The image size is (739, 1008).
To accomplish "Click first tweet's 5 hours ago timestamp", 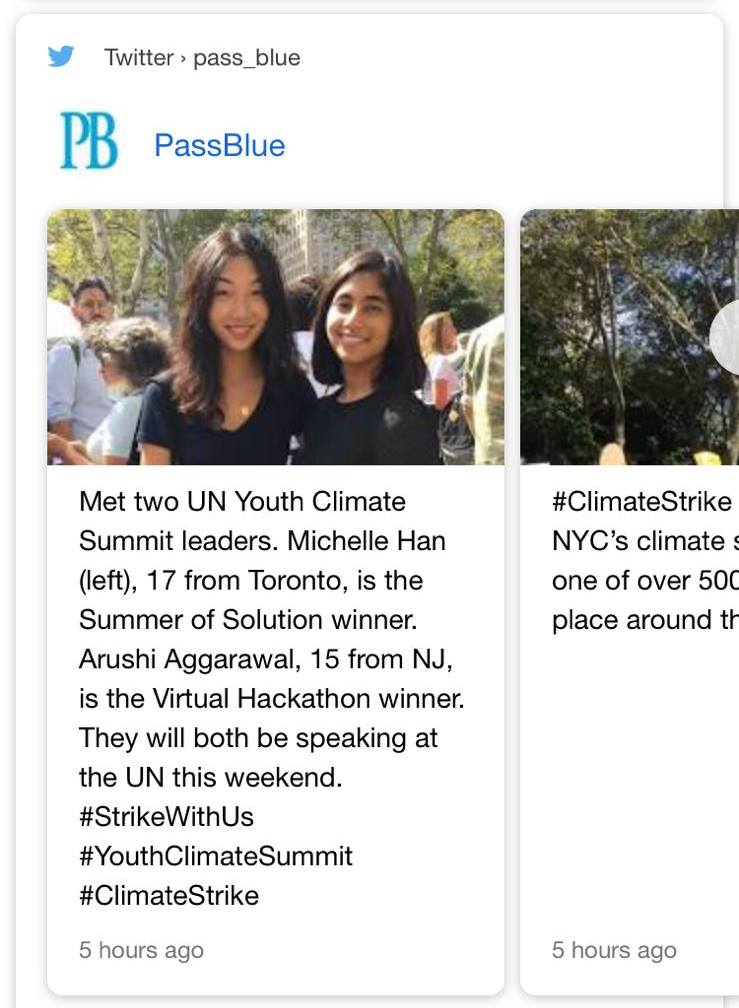I will coord(141,950).
